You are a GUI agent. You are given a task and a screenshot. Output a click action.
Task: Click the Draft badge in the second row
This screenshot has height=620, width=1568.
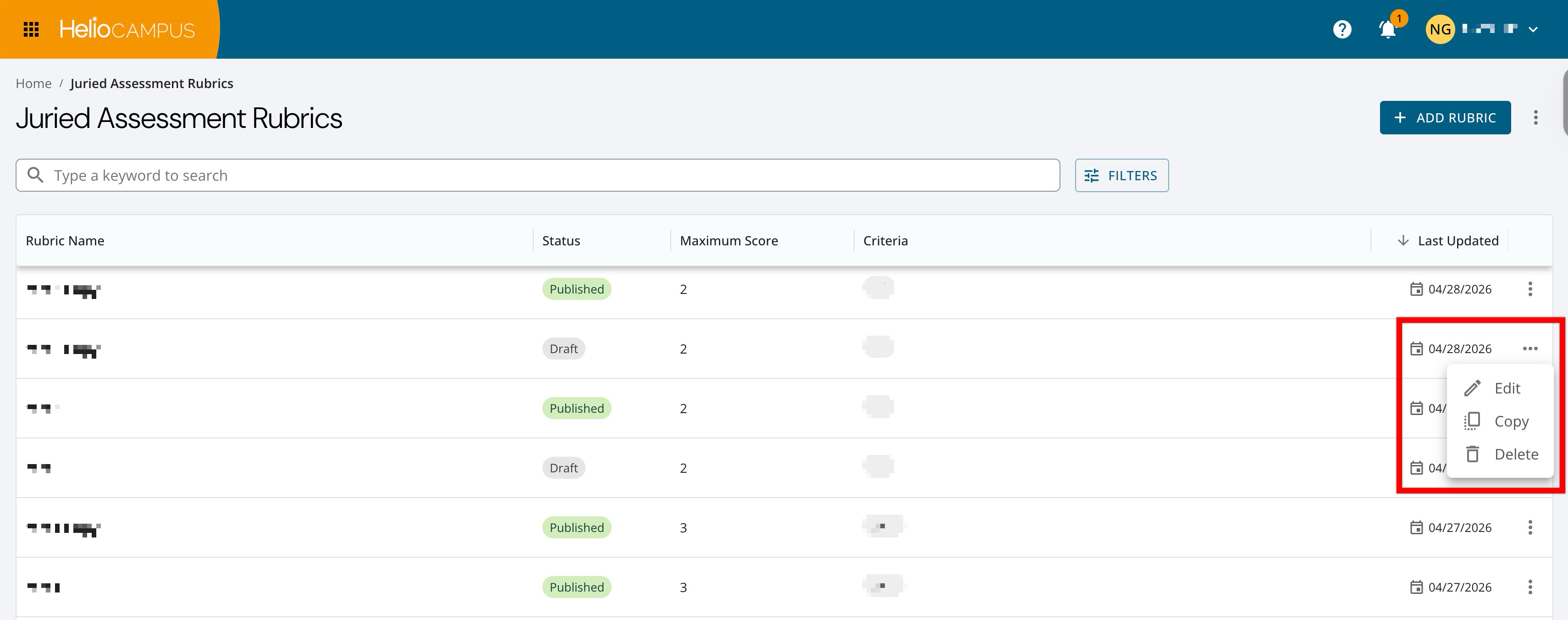[x=563, y=349]
